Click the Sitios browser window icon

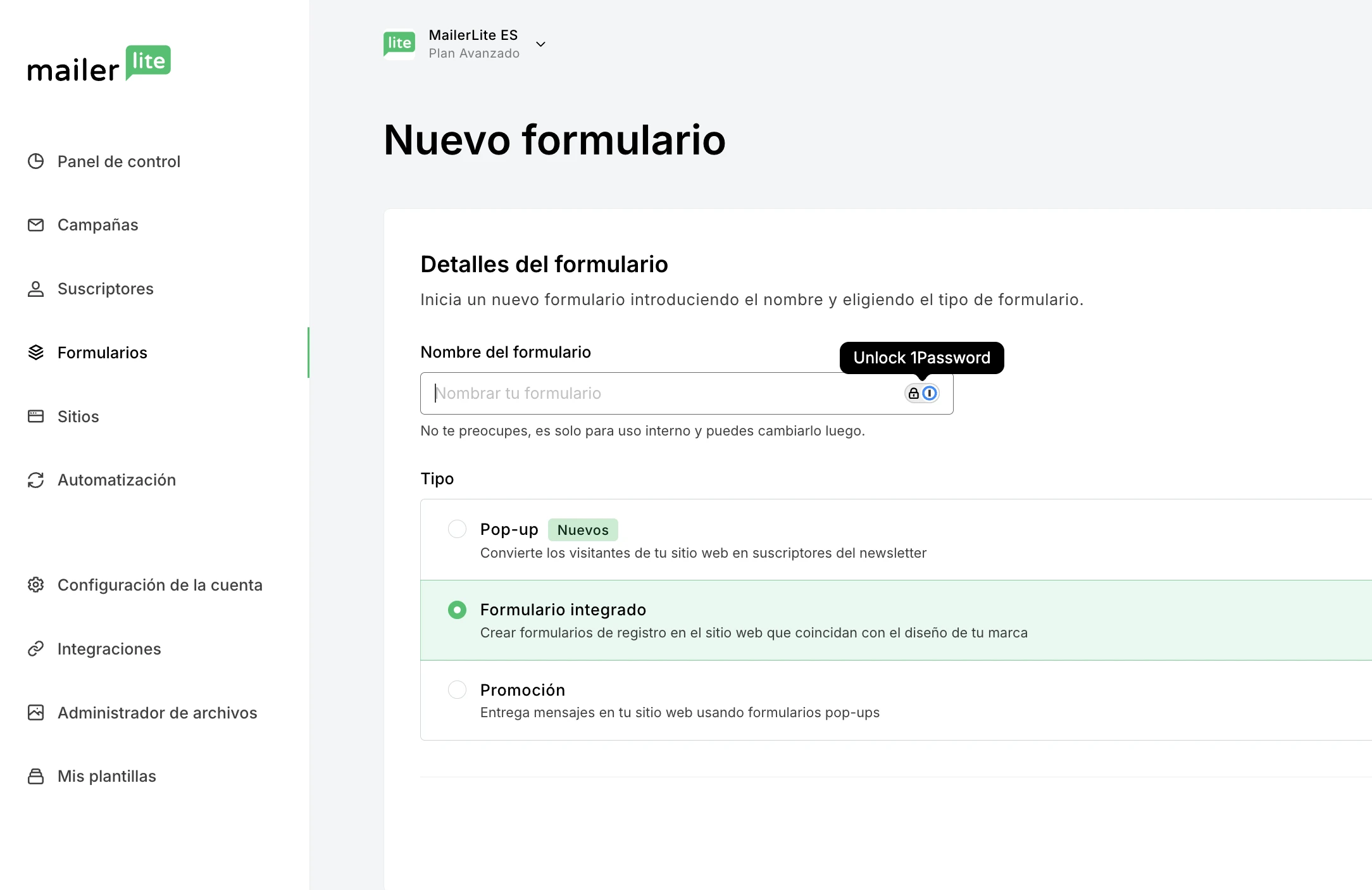click(36, 417)
